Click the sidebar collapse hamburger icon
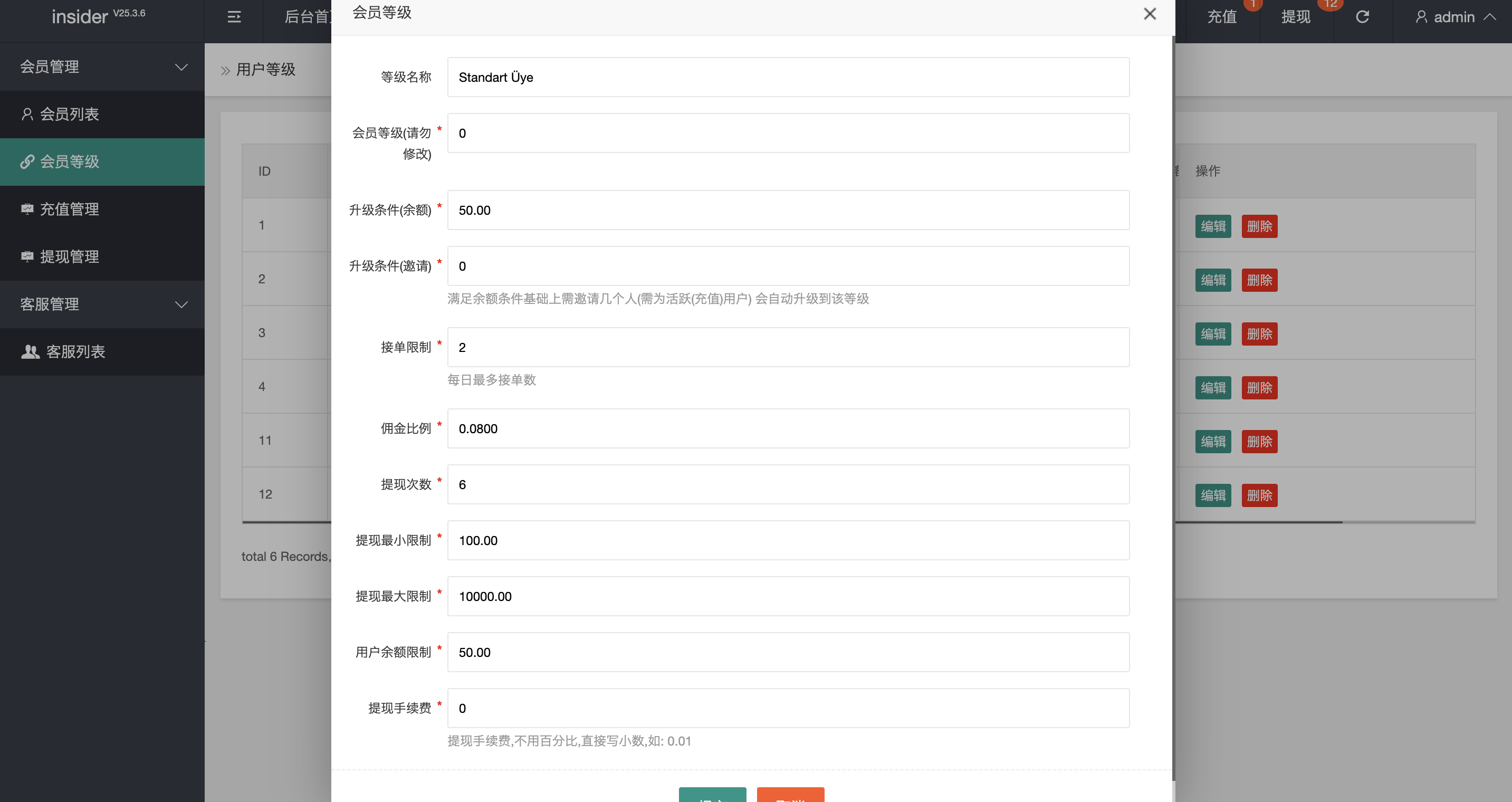Viewport: 1512px width, 802px height. (234, 17)
